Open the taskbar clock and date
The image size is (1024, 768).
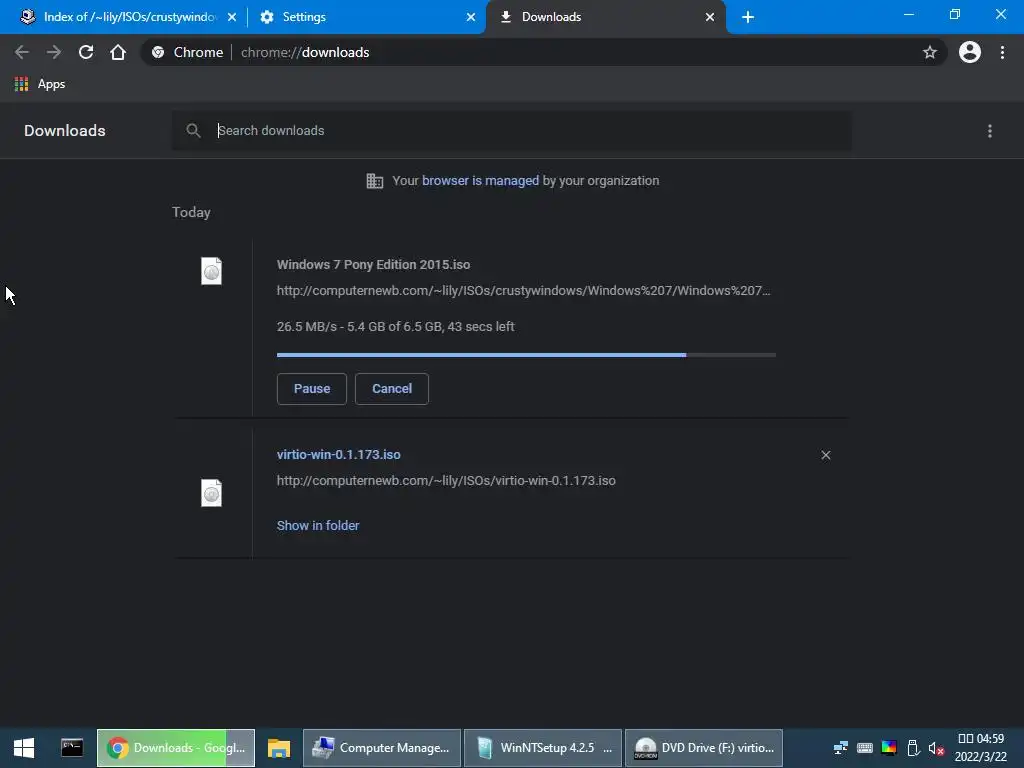(981, 748)
